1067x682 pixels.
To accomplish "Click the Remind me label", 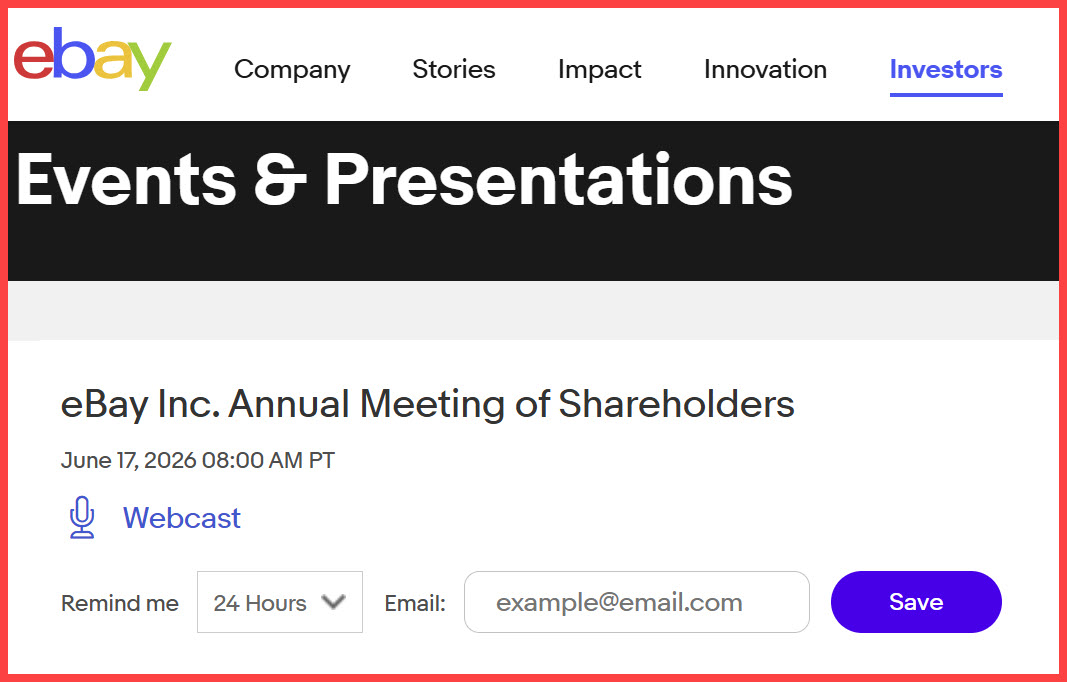I will click(120, 603).
